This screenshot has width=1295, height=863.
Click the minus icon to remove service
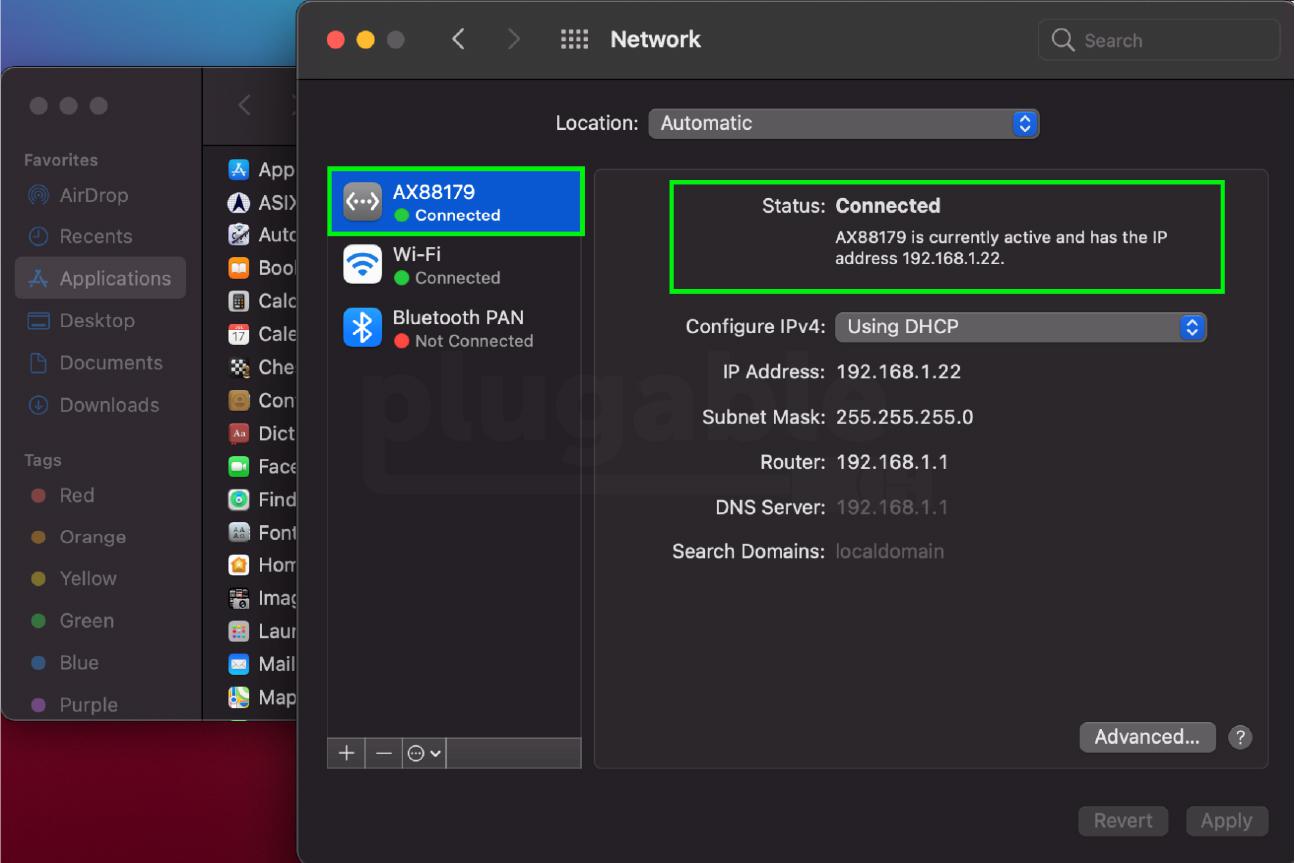pos(383,754)
